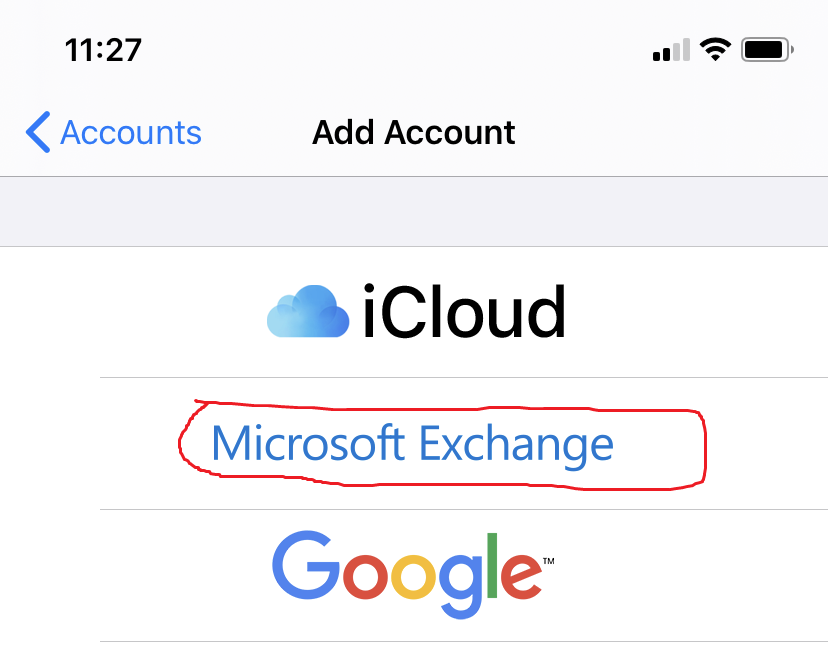Tap the blue capital G of Google
The image size is (828, 649).
(x=306, y=565)
